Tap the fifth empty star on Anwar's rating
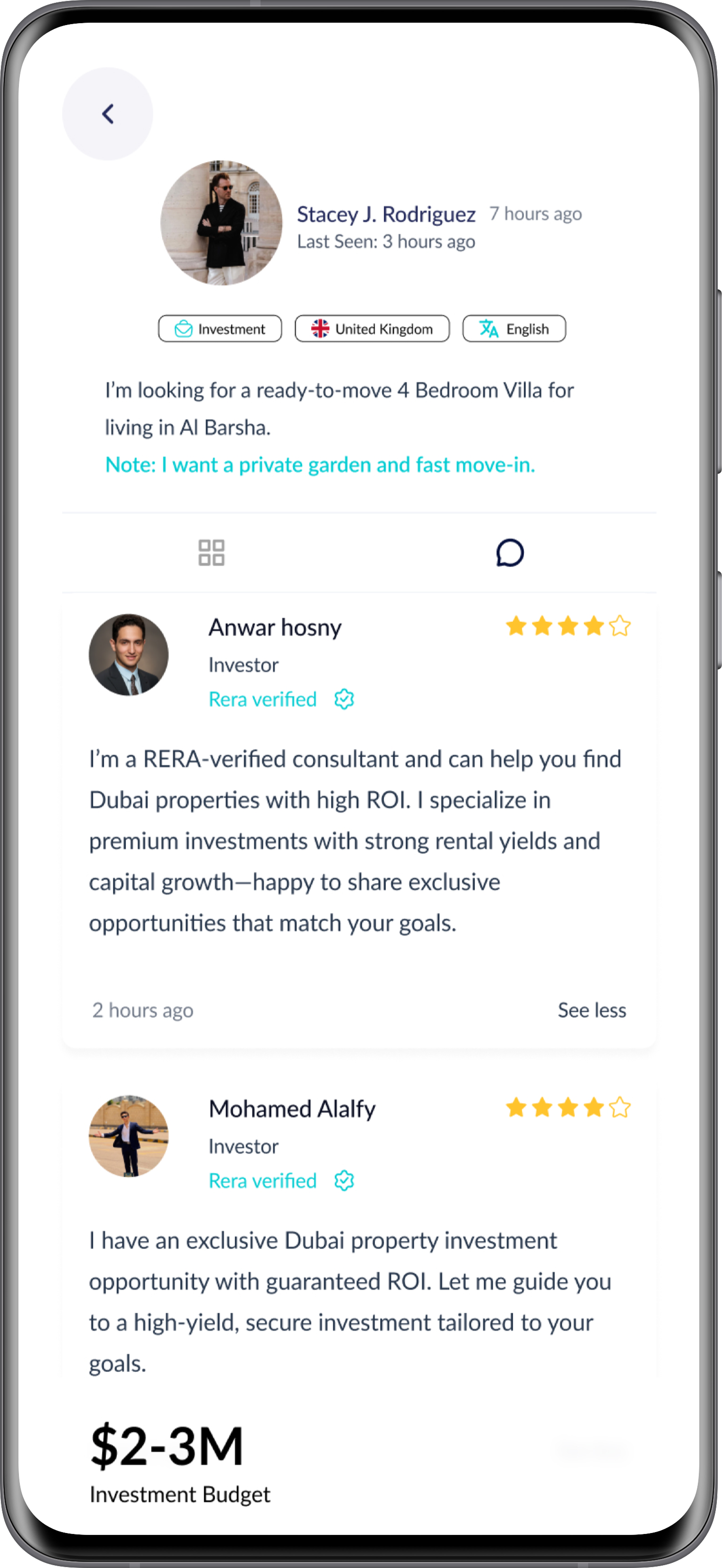 [x=620, y=626]
